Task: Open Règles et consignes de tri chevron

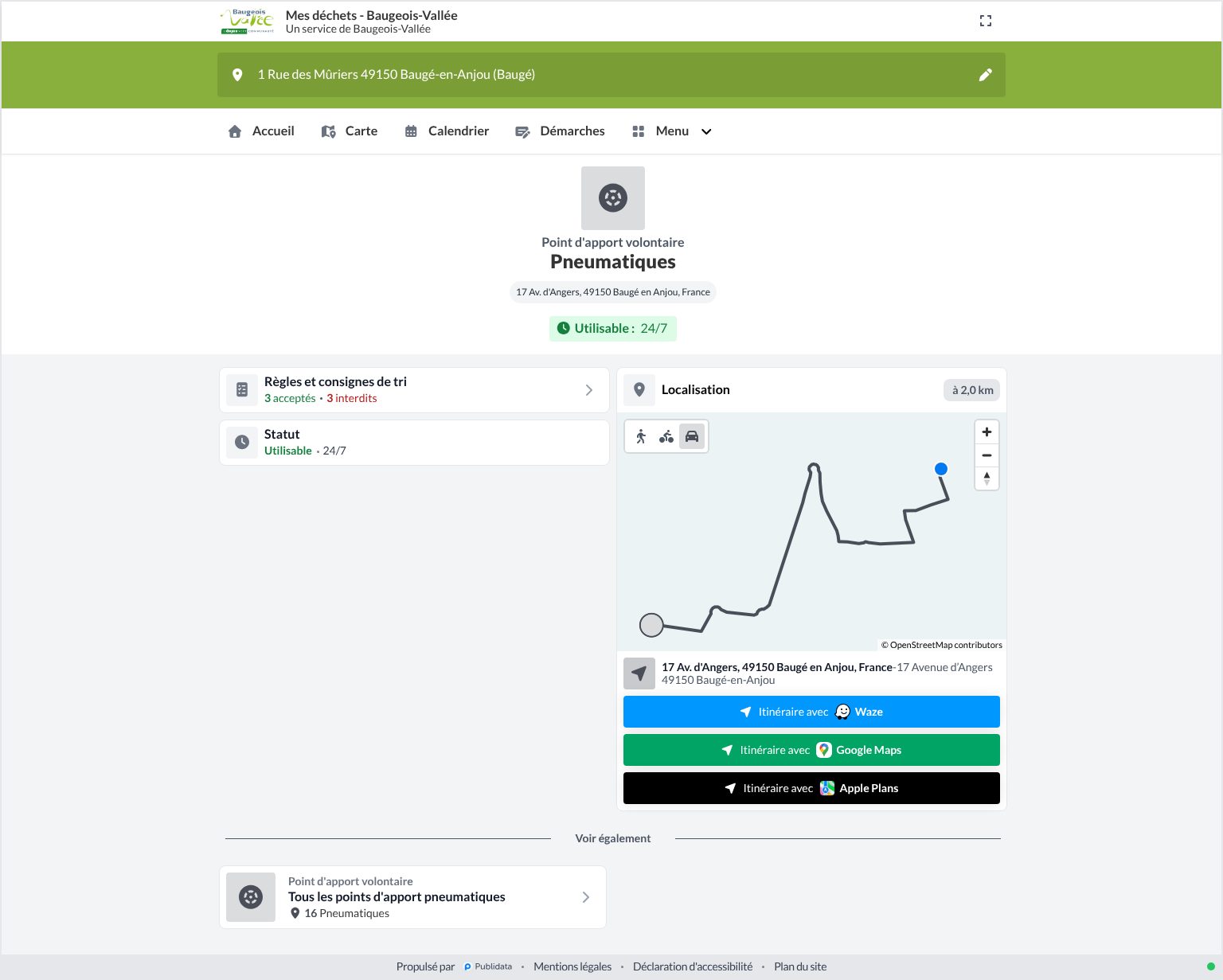Action: [x=589, y=390]
